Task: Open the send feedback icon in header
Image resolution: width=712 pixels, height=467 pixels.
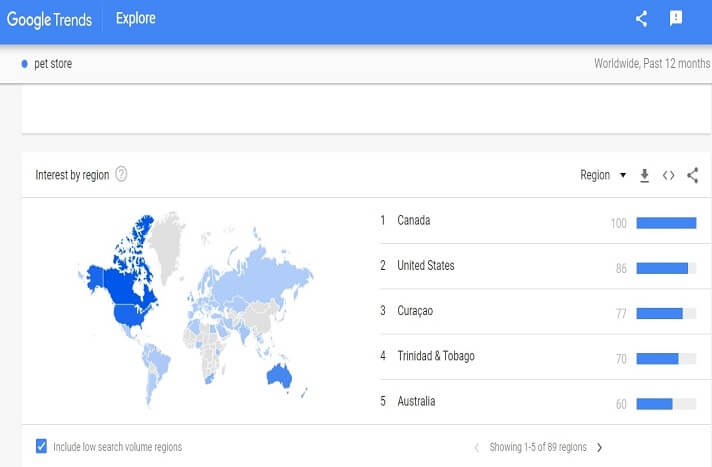Action: pyautogui.click(x=676, y=18)
